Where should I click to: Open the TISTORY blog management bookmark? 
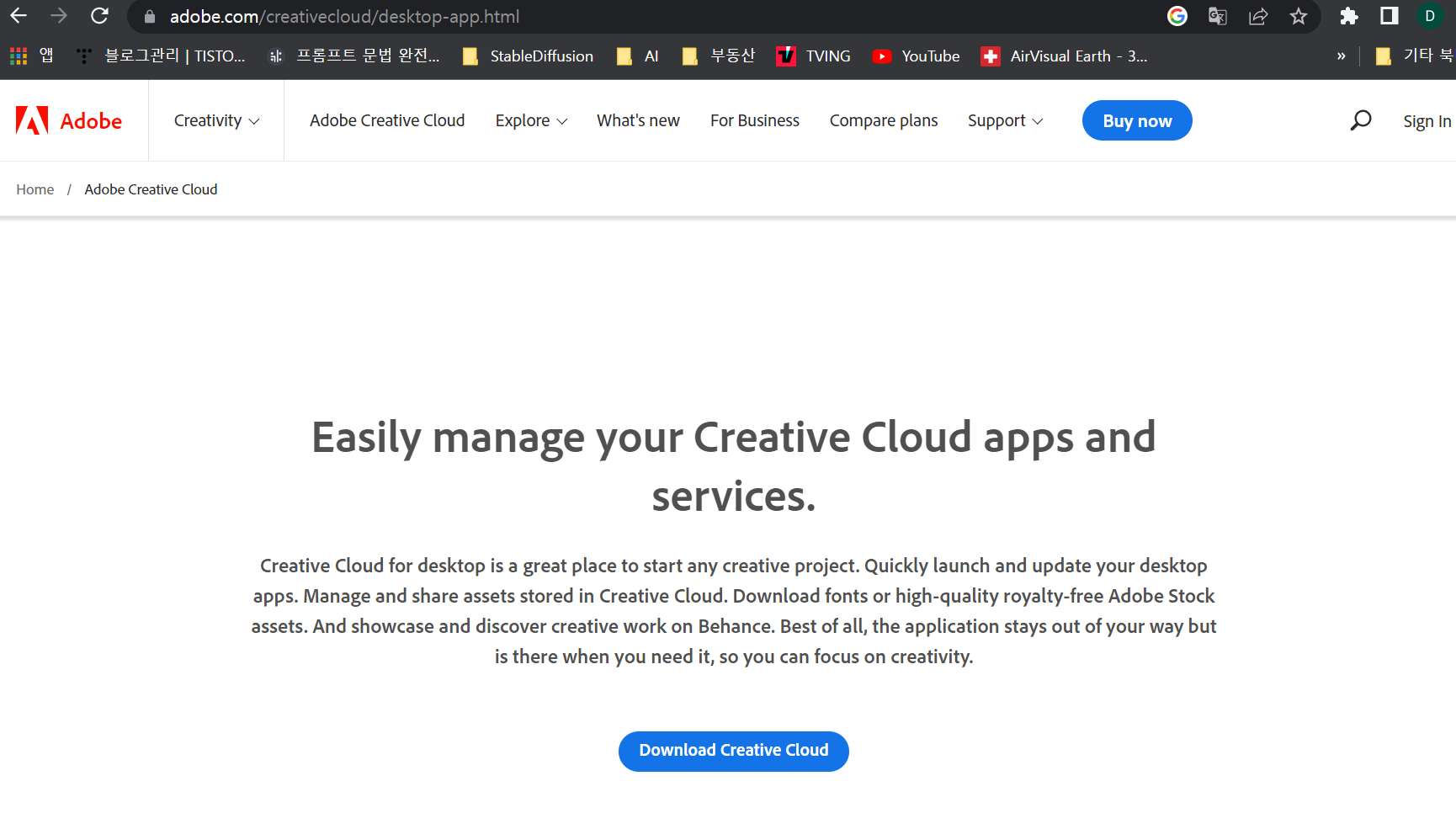click(x=160, y=56)
